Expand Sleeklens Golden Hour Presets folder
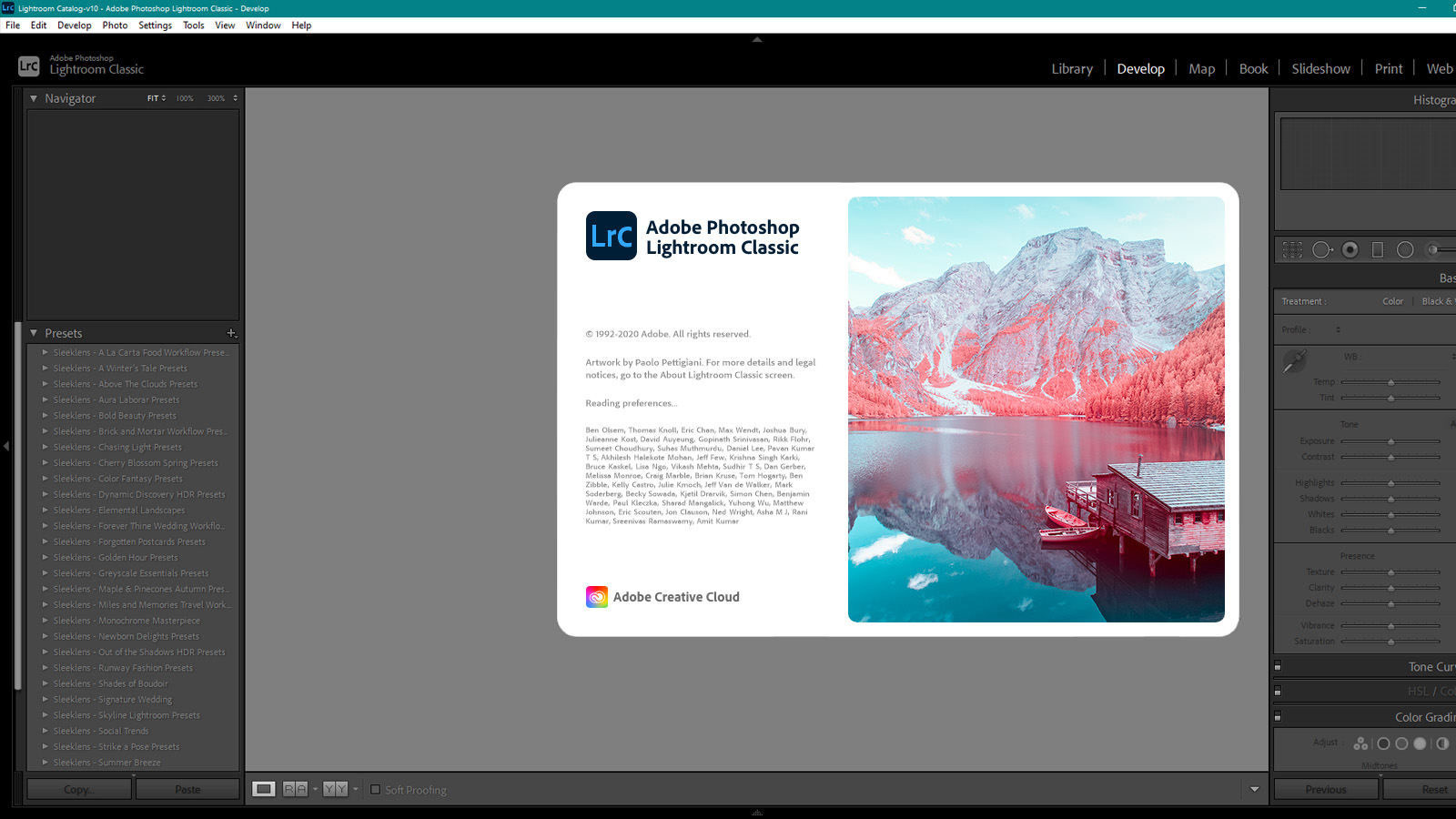The width and height of the screenshot is (1456, 819). click(x=45, y=558)
